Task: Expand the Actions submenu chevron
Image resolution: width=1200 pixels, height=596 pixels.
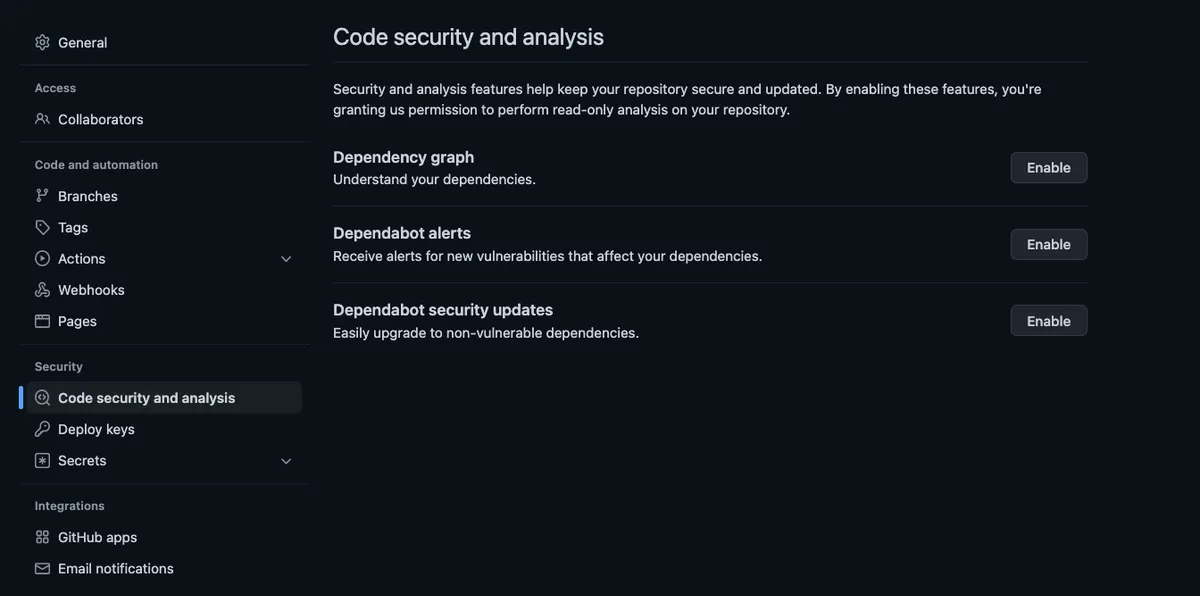Action: tap(286, 259)
